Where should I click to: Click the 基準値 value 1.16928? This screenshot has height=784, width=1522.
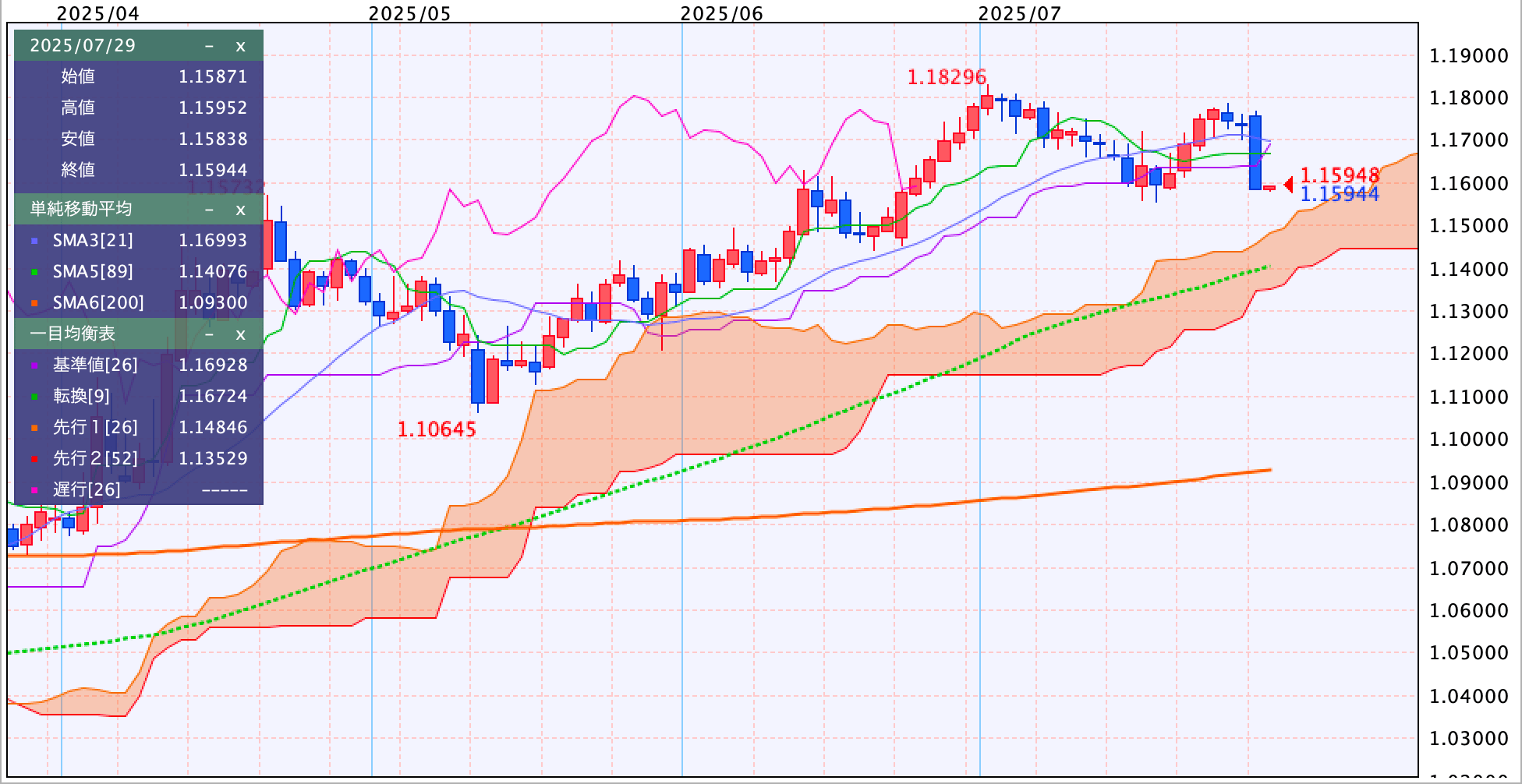point(213,365)
